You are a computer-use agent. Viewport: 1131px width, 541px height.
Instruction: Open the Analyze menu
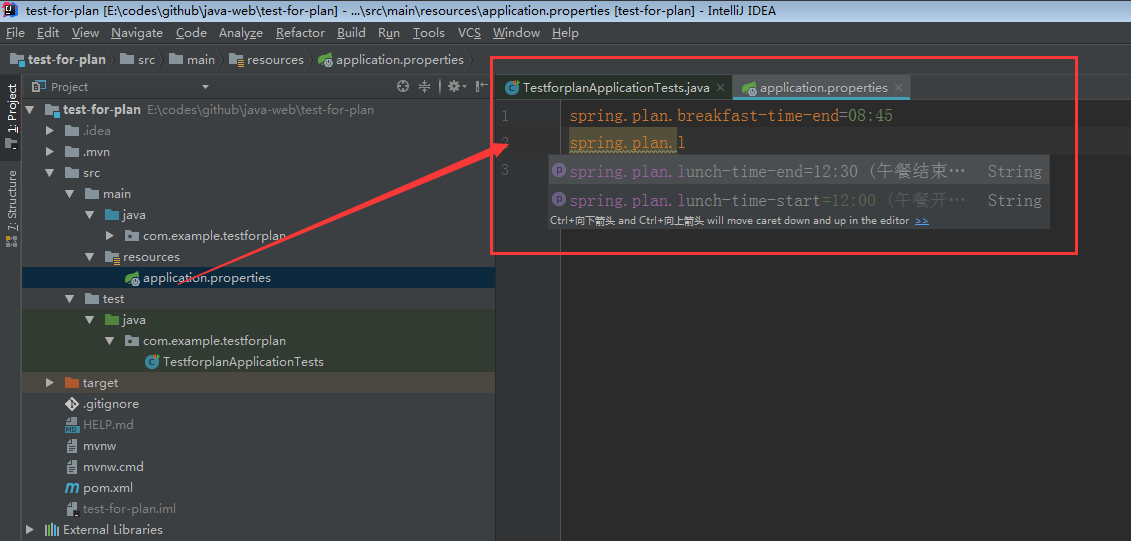tap(241, 32)
